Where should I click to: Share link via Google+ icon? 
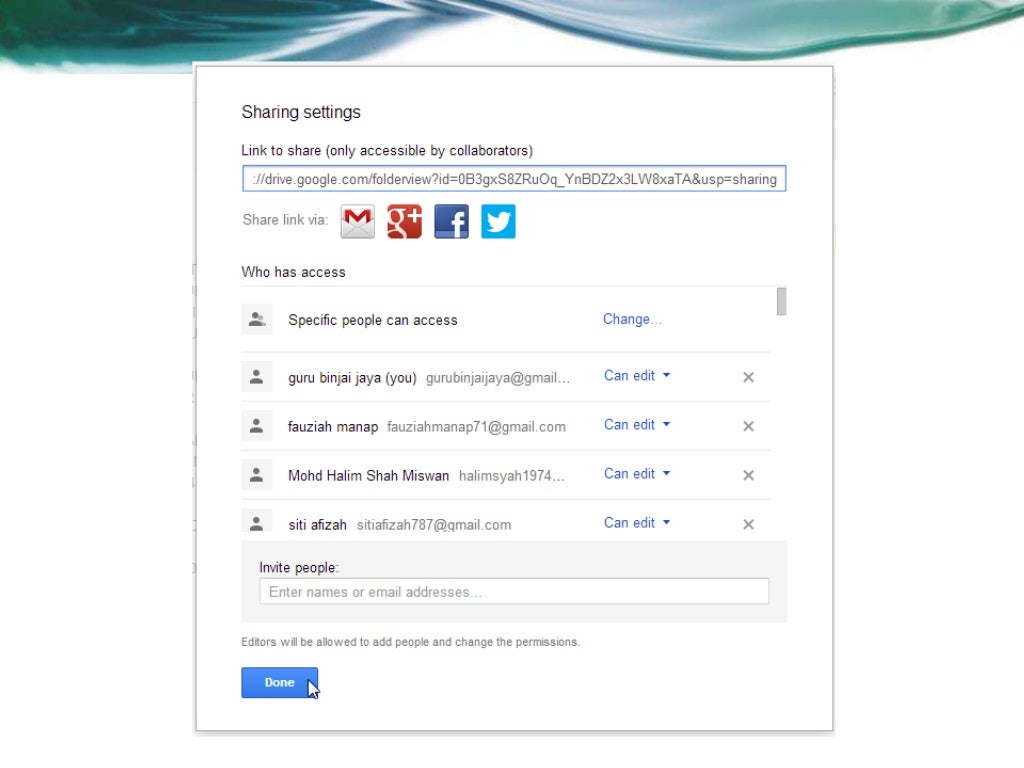coord(404,221)
